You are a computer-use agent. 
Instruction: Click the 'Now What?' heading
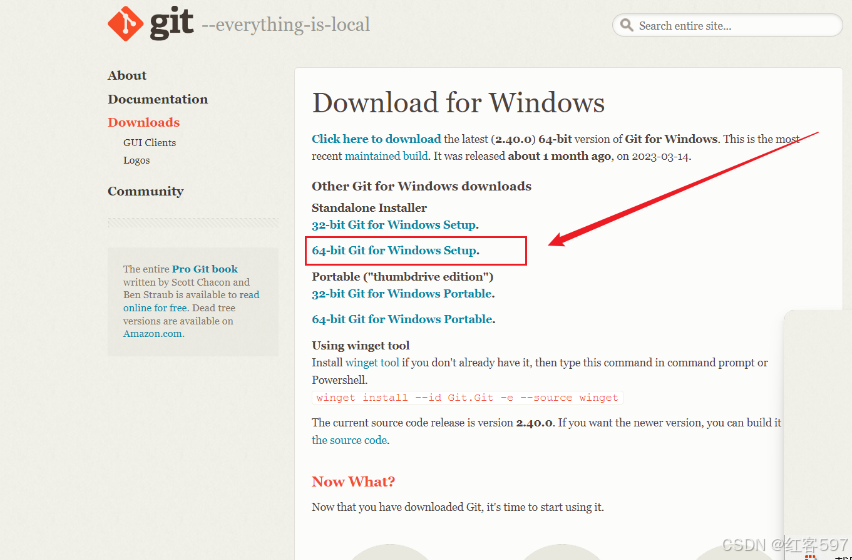(x=353, y=482)
